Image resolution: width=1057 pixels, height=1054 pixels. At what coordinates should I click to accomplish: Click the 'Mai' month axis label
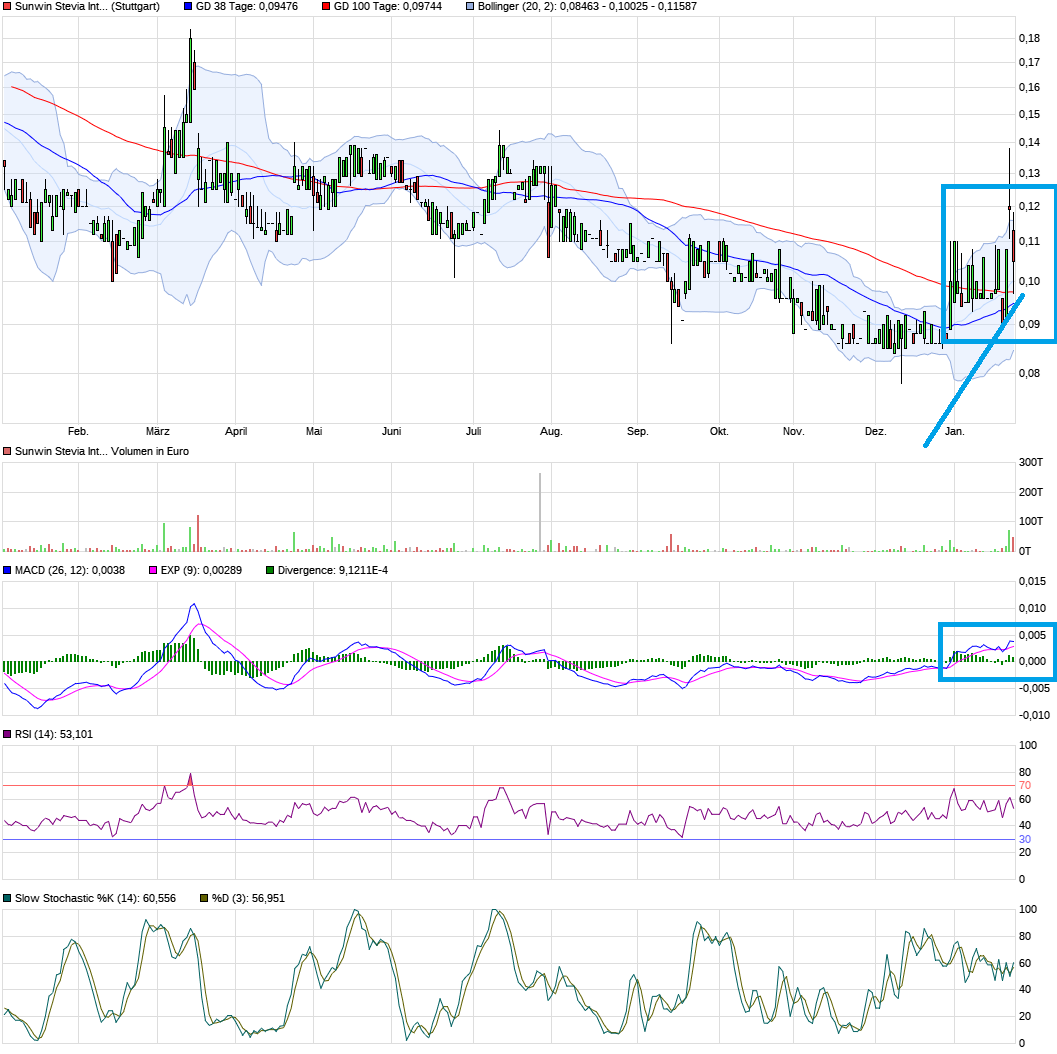[314, 431]
